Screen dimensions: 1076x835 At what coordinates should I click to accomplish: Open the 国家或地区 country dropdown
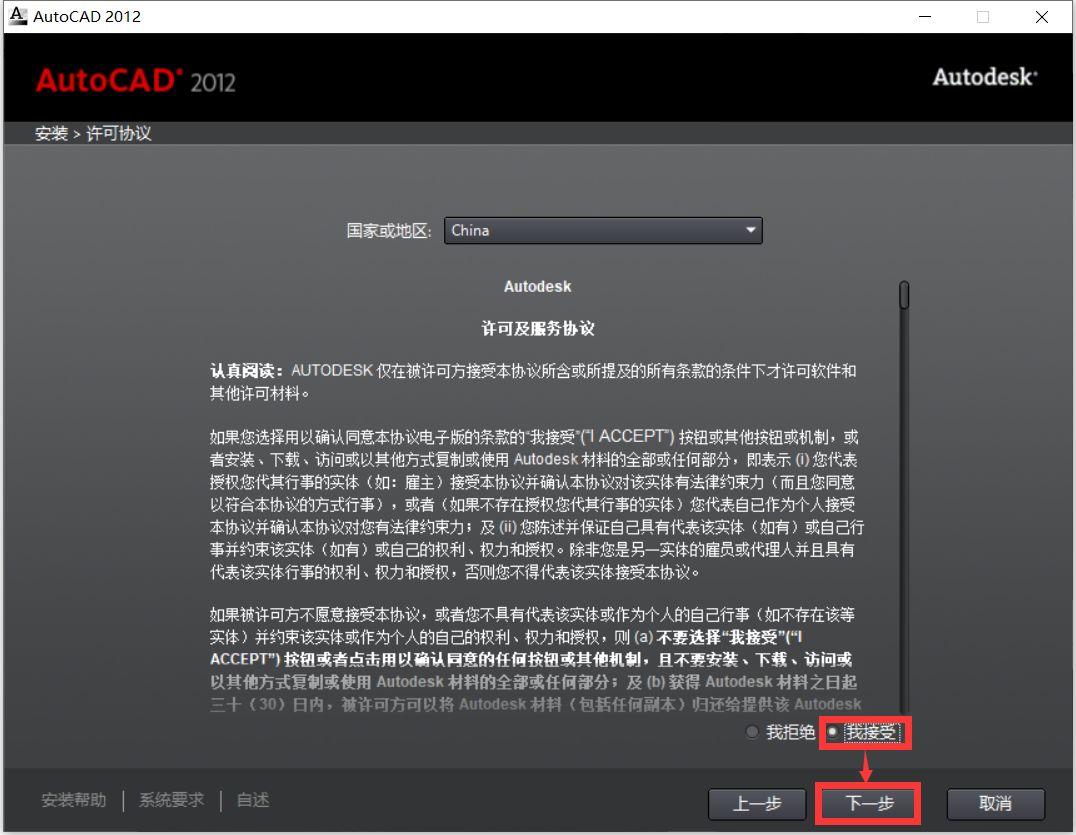(602, 230)
